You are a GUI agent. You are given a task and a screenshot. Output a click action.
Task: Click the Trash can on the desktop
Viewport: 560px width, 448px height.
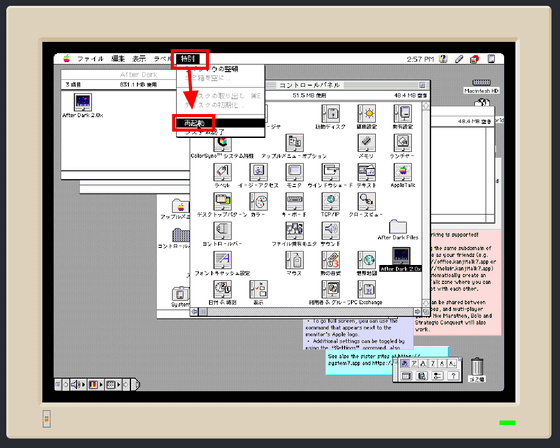477,366
